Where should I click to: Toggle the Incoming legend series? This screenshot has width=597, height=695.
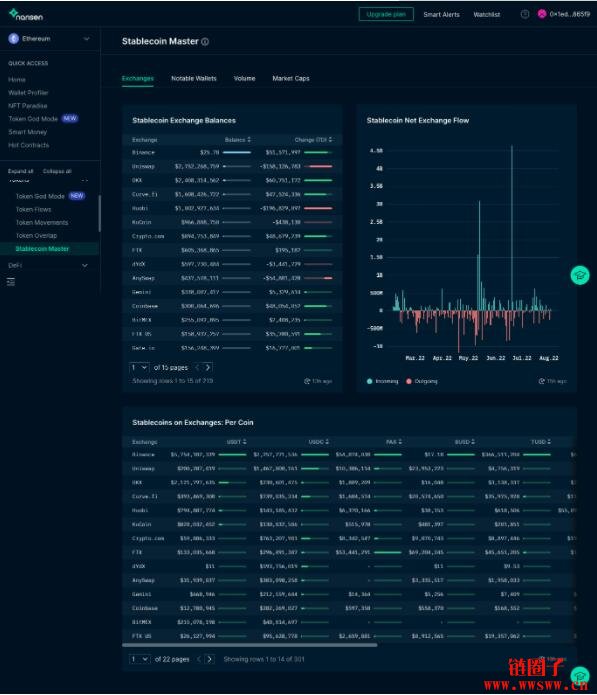382,381
